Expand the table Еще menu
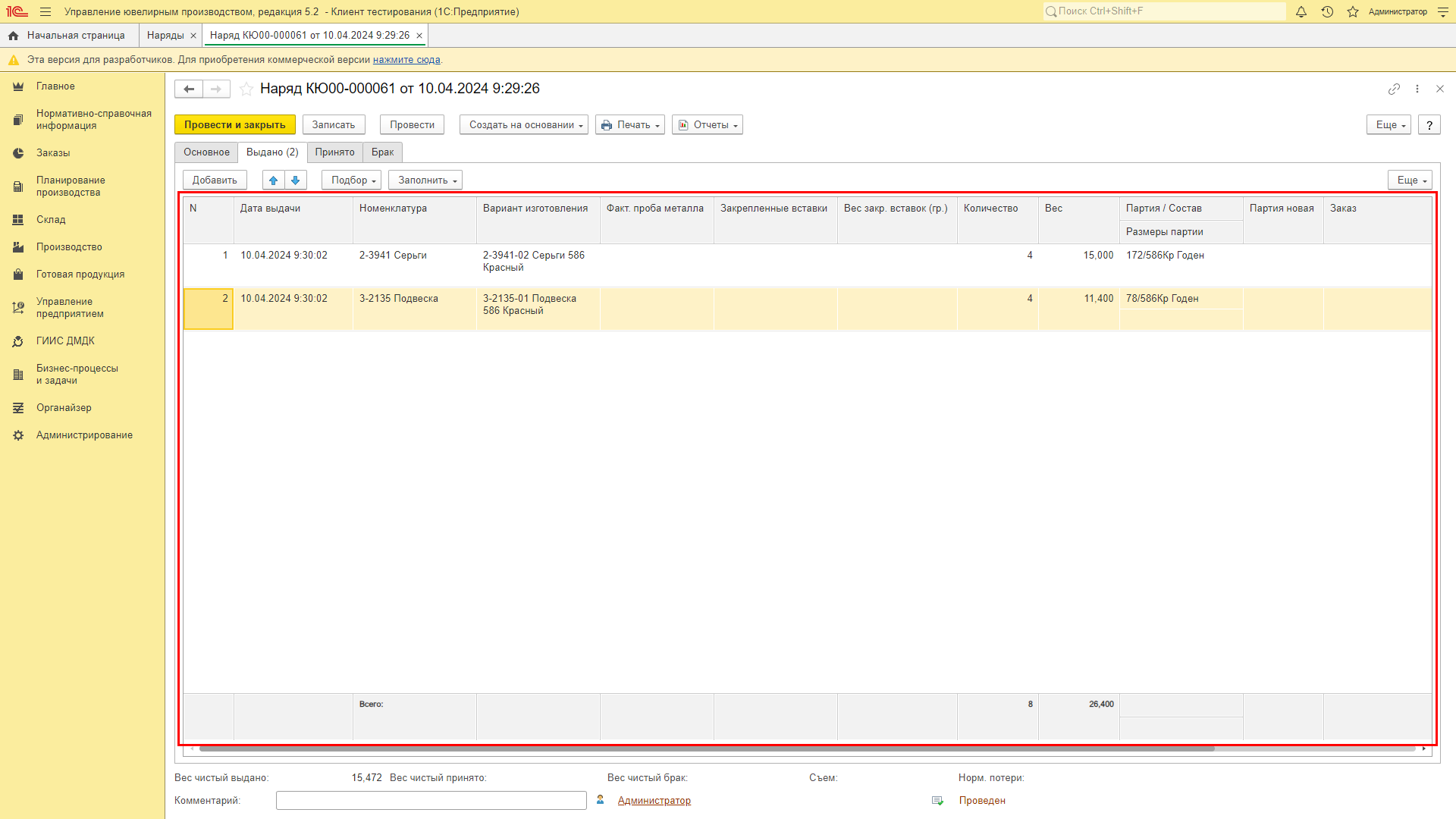 1410,180
